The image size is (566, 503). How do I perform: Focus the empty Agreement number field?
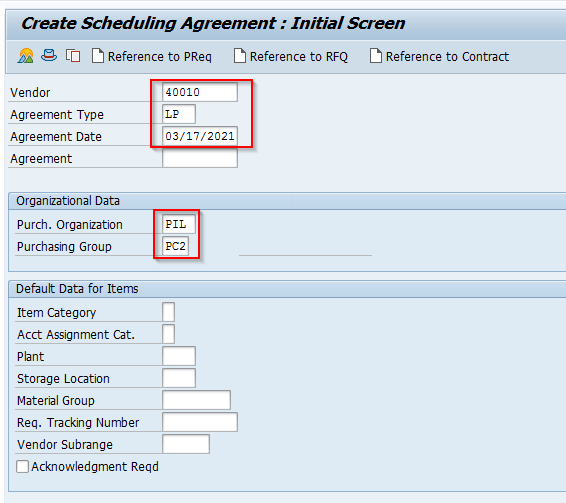[200, 158]
